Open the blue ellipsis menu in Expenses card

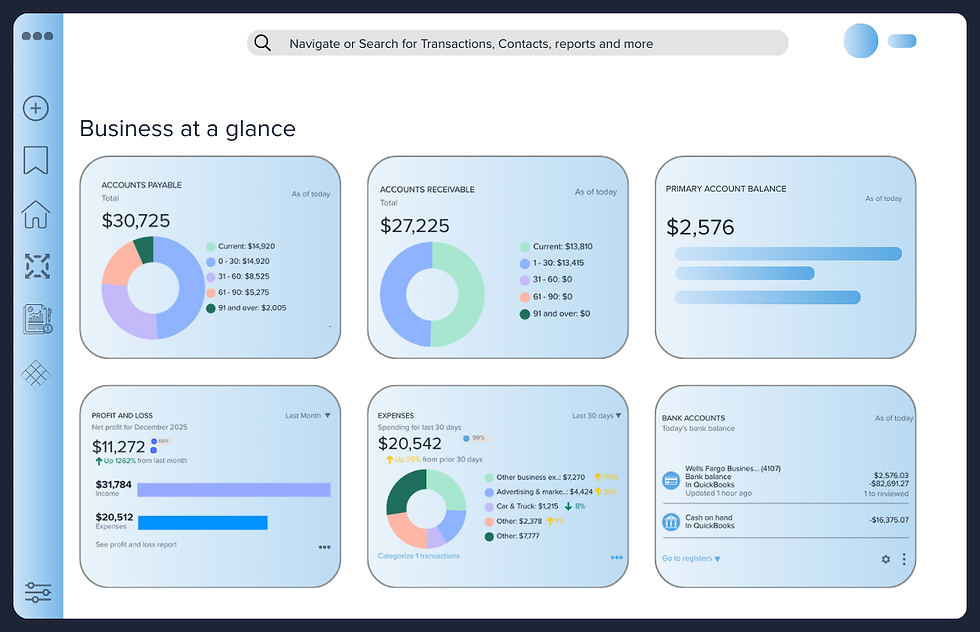point(617,557)
